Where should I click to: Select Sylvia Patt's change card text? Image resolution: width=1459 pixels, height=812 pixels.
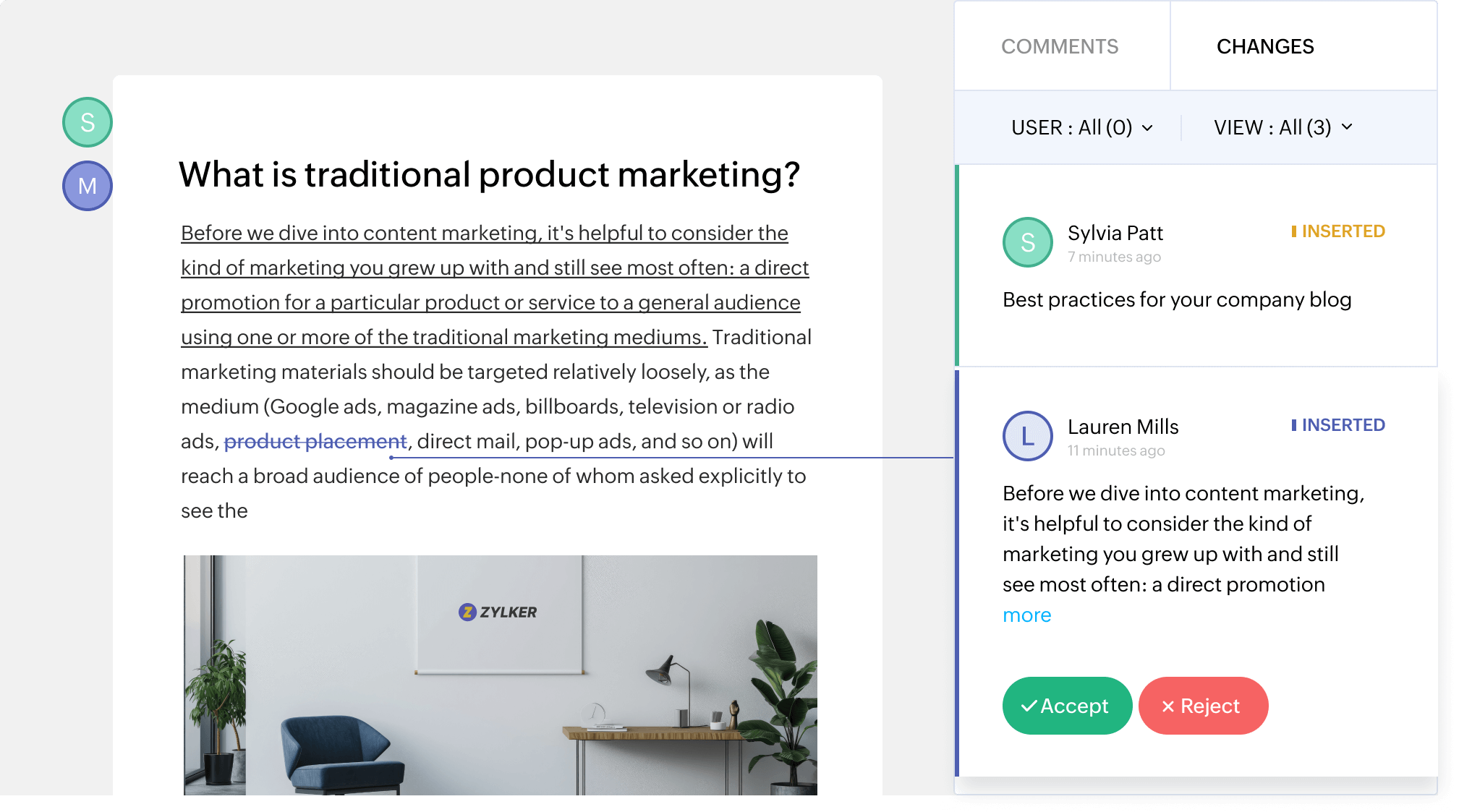pos(1176,300)
